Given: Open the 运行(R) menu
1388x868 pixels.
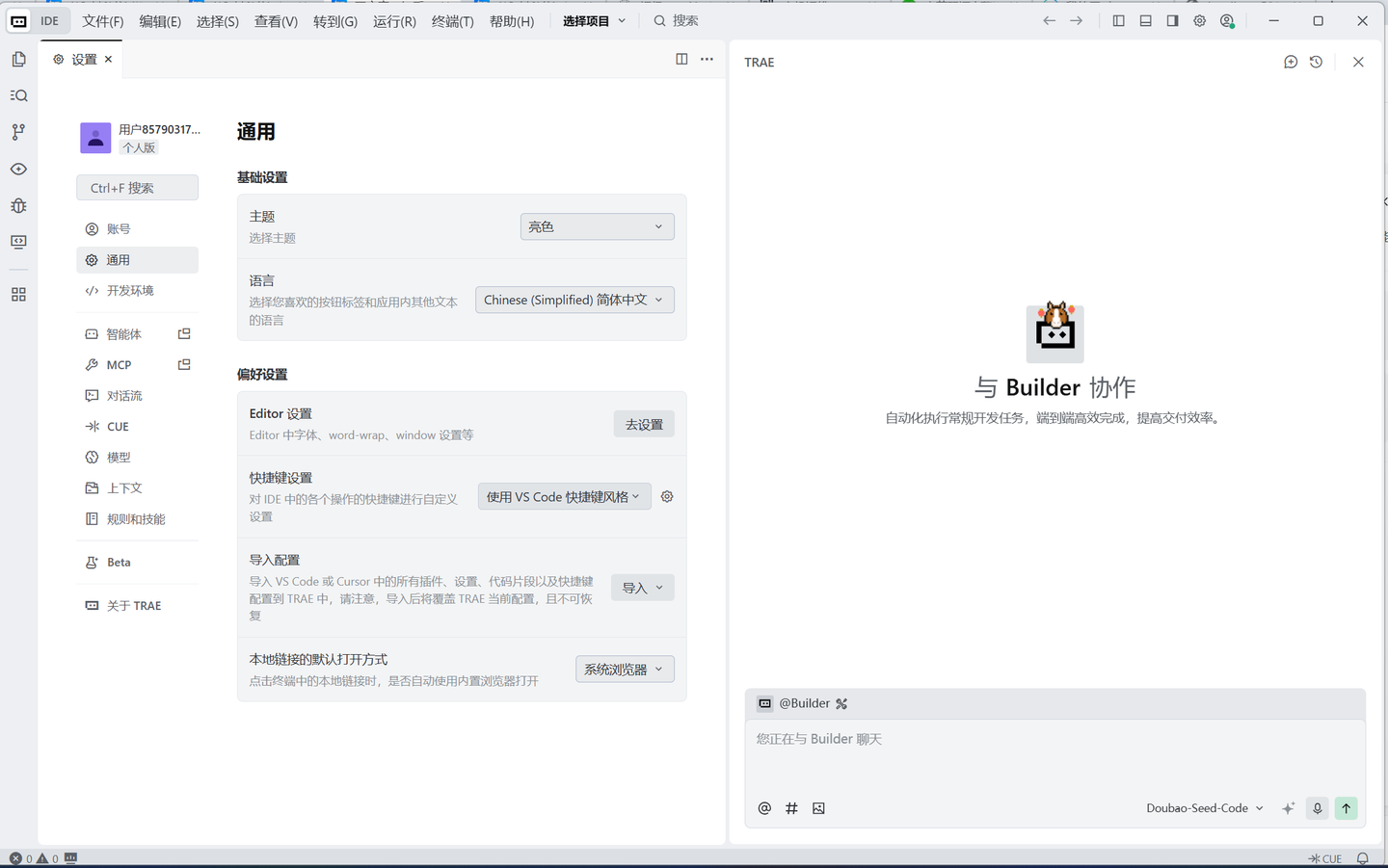Looking at the screenshot, I should (x=394, y=20).
